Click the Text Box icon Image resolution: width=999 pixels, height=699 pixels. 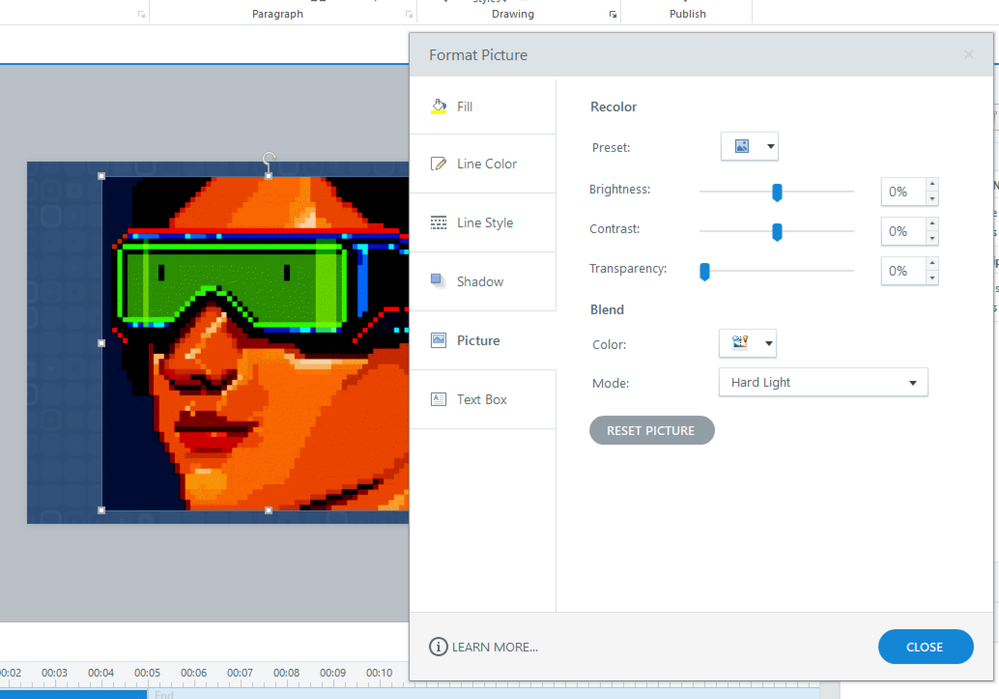pyautogui.click(x=438, y=399)
